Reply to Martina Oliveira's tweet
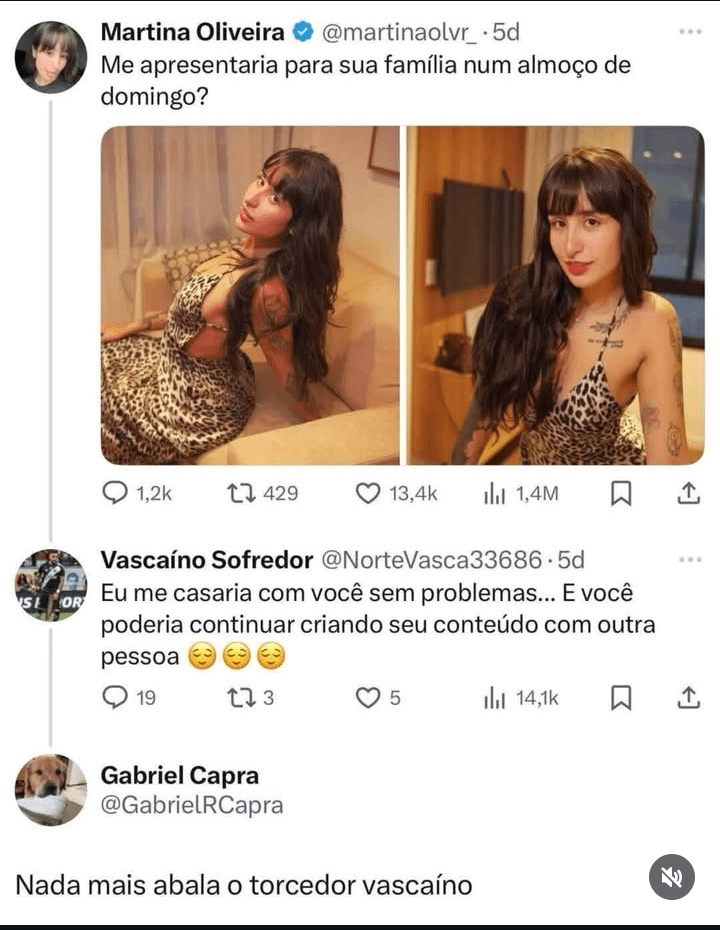The image size is (720, 930). pos(117,493)
